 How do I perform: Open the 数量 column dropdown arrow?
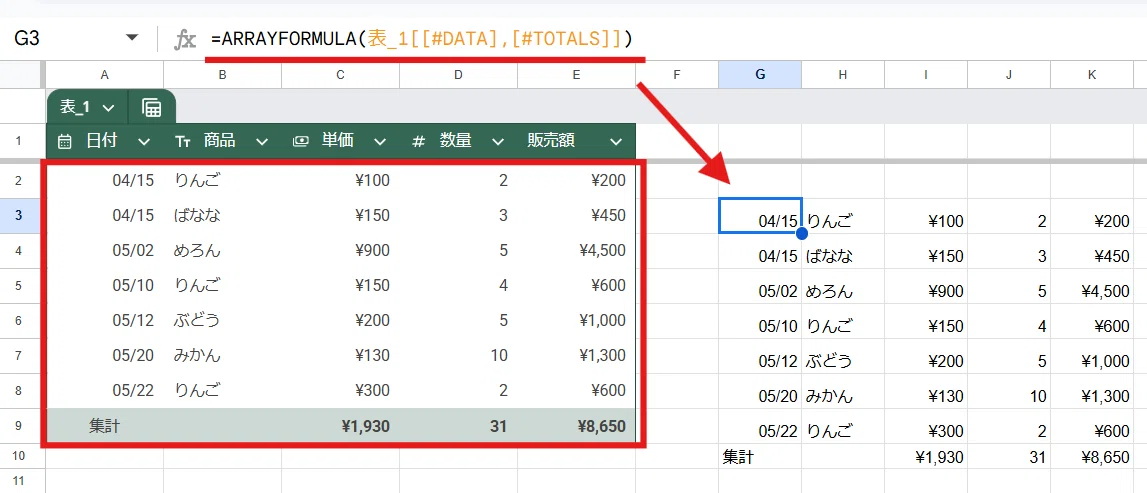497,142
